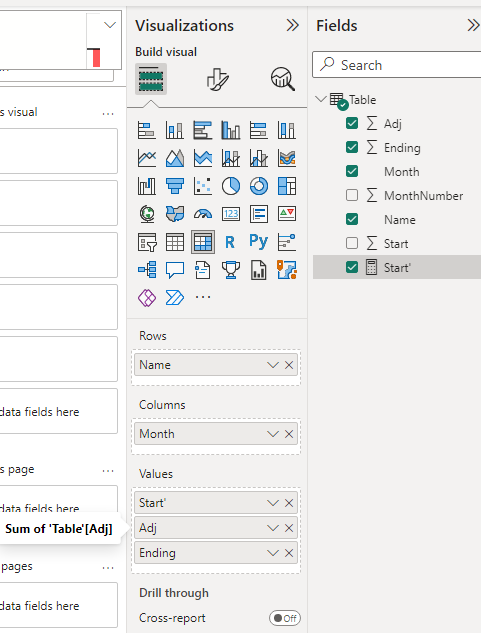
Task: Insert an R script visual
Action: 231,242
